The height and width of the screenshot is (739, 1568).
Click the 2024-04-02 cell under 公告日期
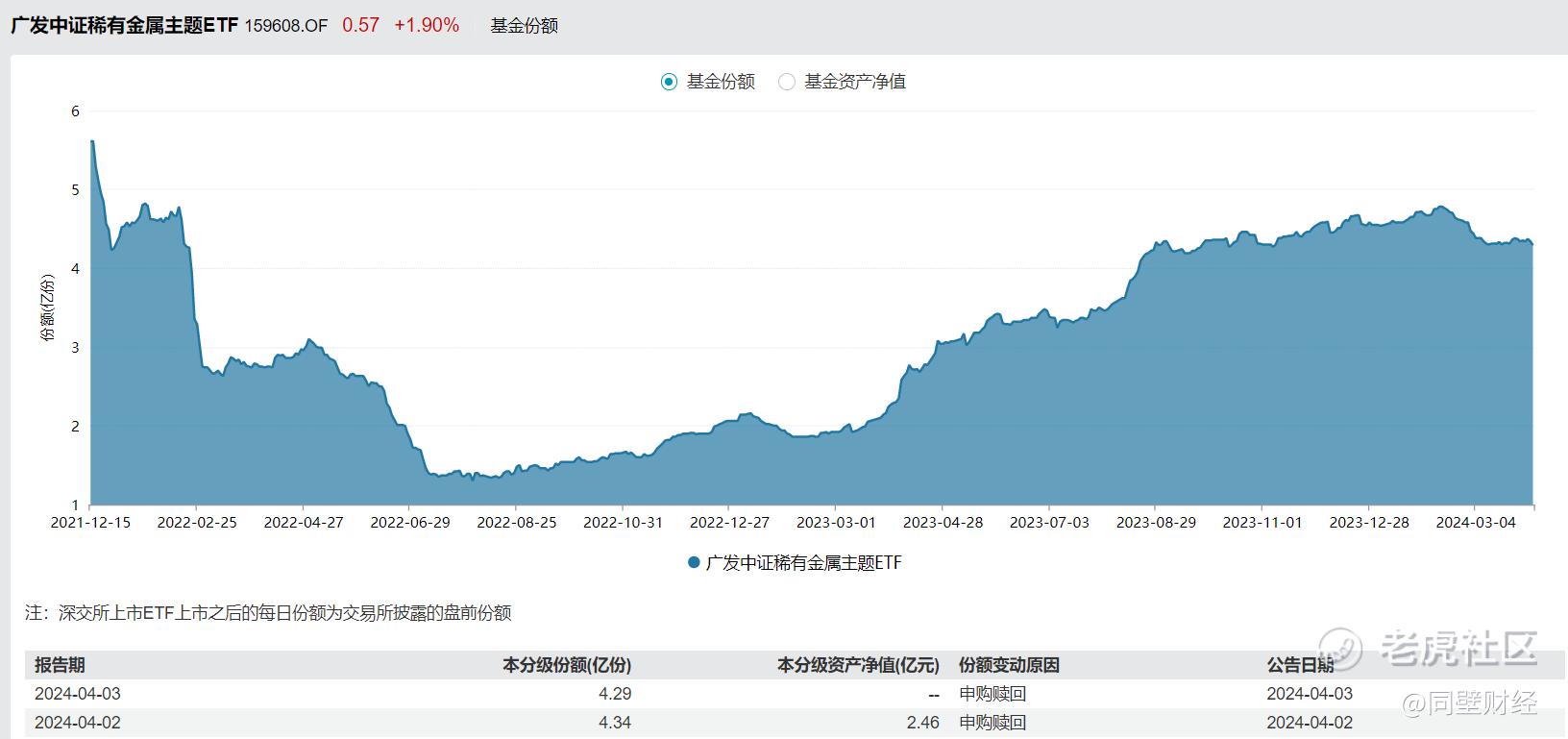point(1310,723)
